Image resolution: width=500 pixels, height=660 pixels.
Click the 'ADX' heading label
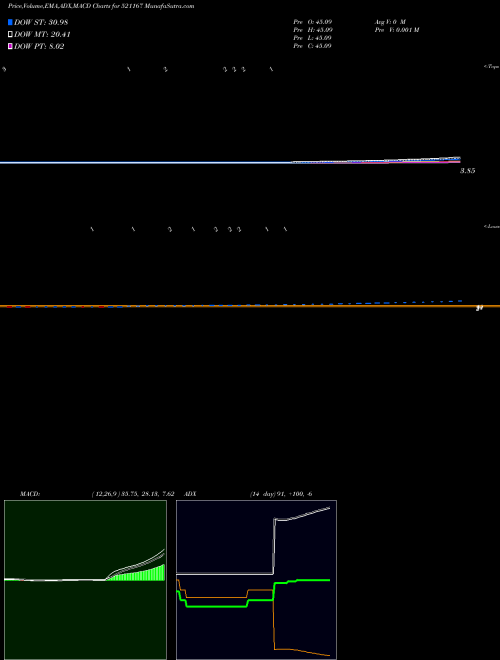(191, 494)
